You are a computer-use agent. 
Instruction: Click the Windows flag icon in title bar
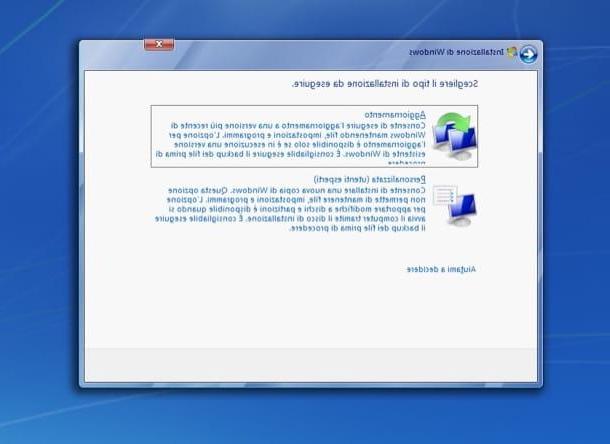(x=512, y=52)
